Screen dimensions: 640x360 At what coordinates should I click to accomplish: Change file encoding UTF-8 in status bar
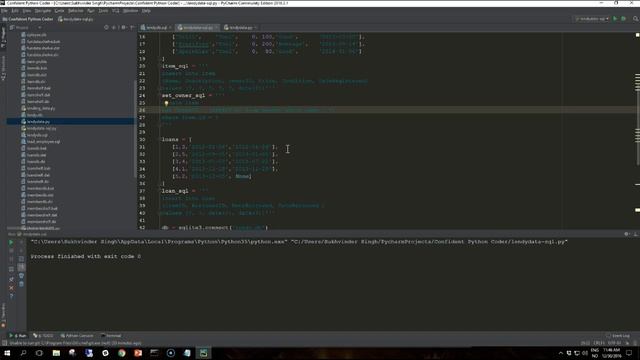click(x=614, y=343)
